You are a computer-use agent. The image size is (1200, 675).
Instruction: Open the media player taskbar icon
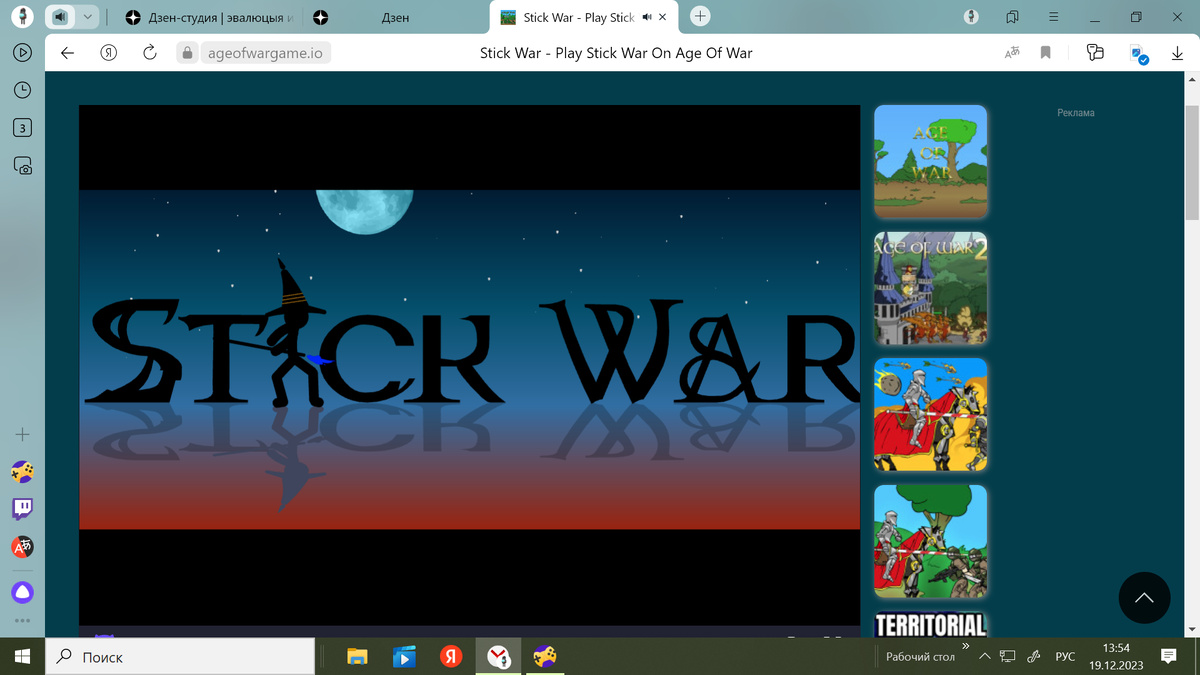coord(404,657)
